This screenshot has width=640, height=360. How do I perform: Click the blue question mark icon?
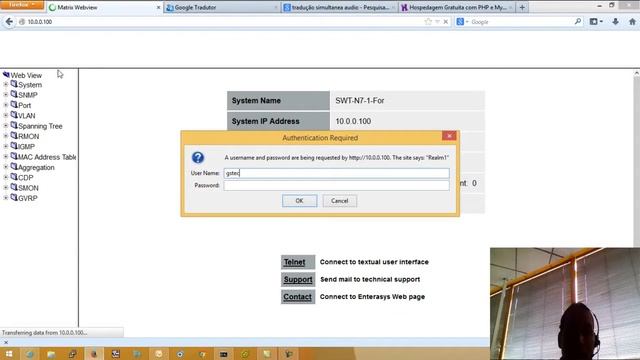198,158
